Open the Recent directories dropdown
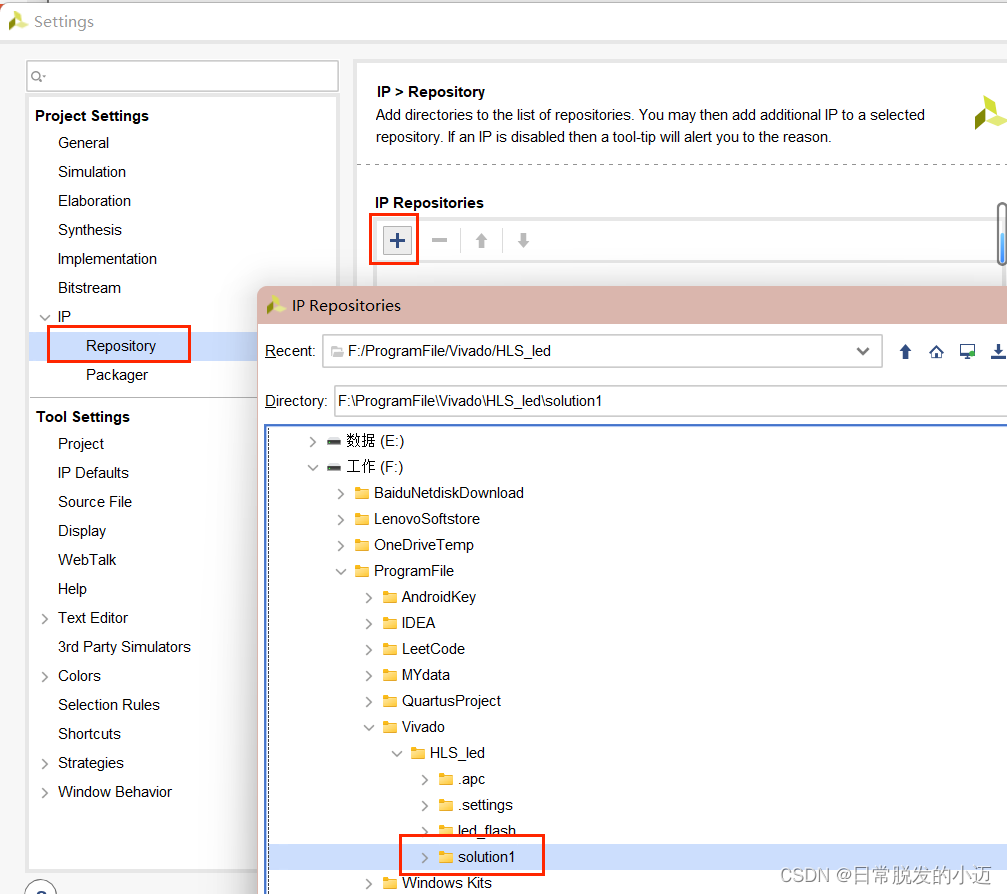The height and width of the screenshot is (894, 1007). click(x=863, y=351)
